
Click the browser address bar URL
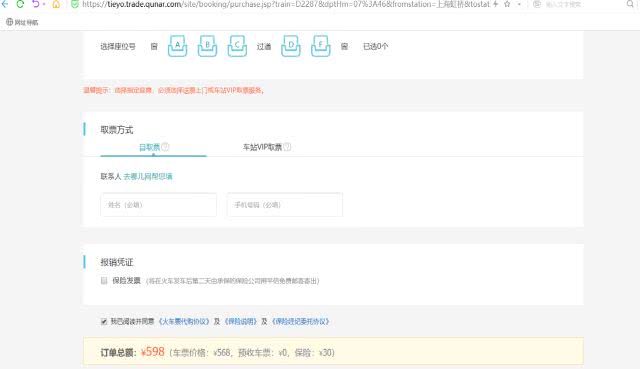point(286,4)
